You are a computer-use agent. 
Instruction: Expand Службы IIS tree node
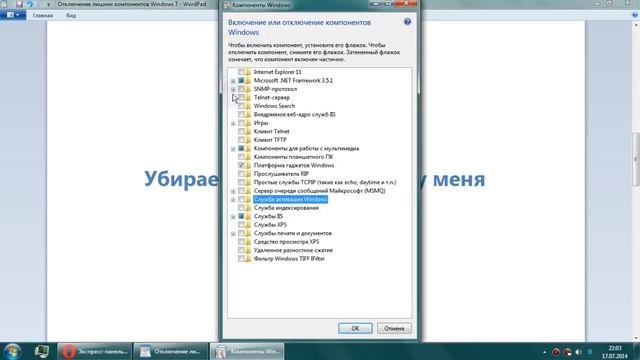tap(233, 217)
